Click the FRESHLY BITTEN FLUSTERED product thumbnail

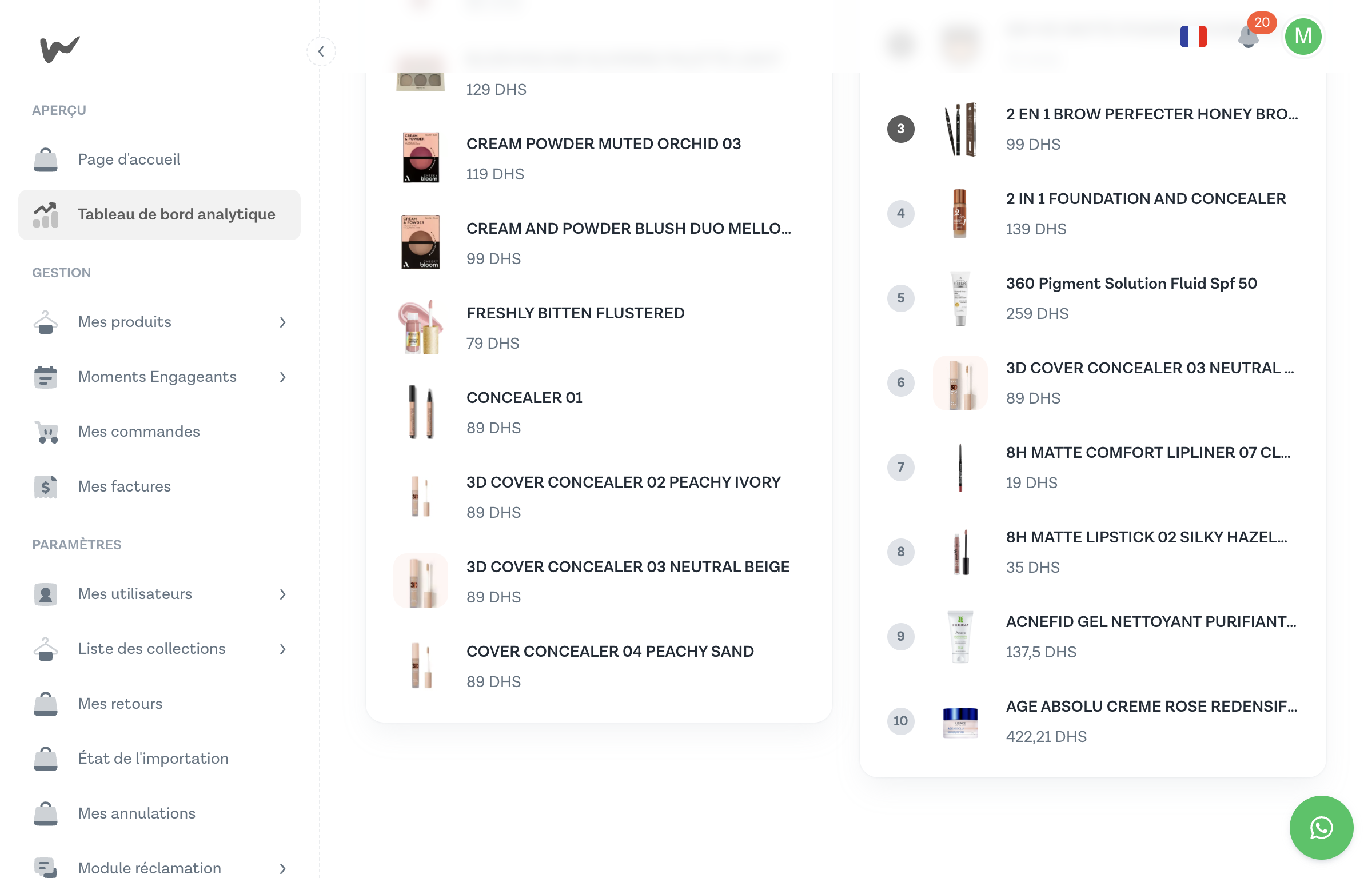coord(421,328)
